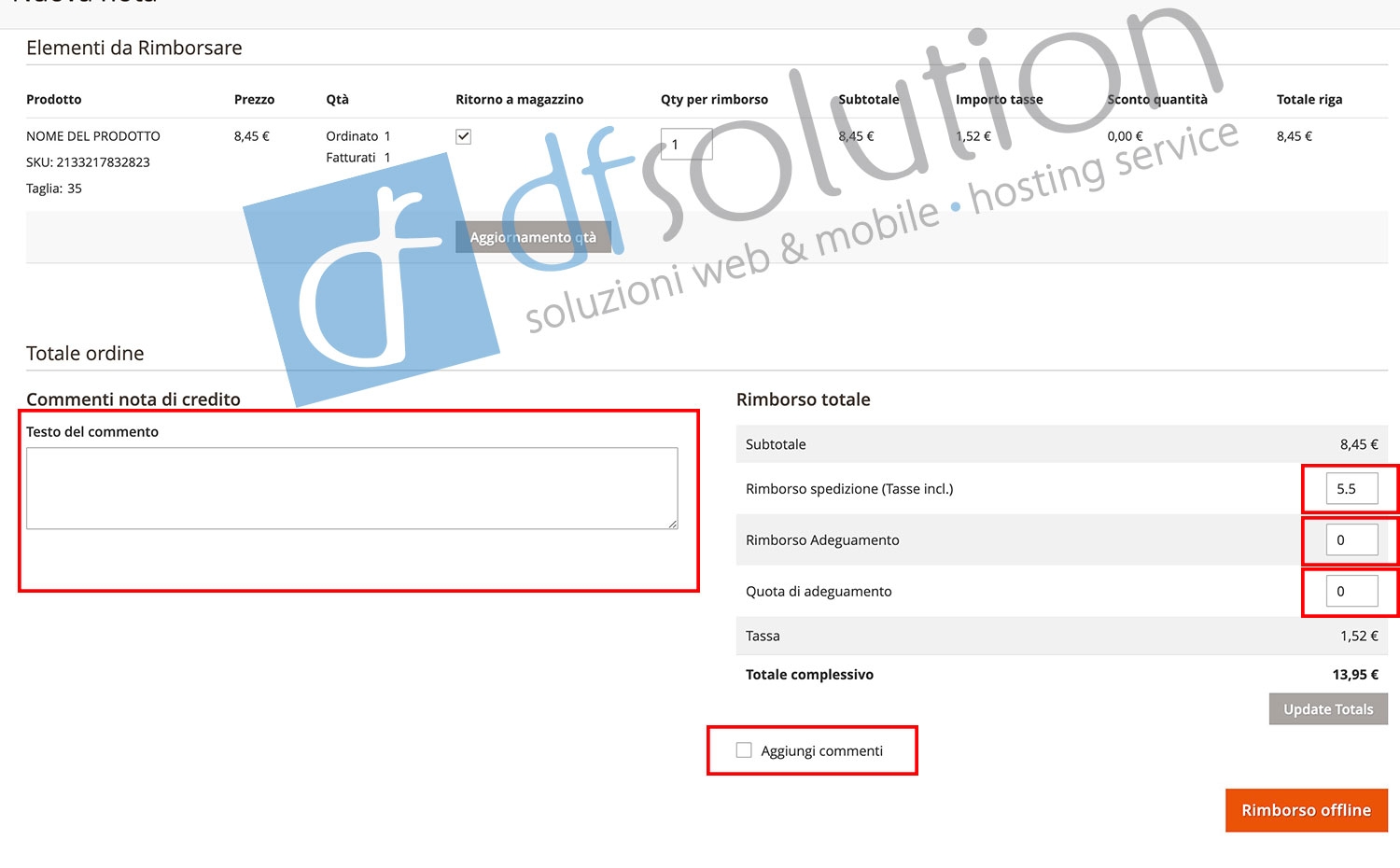Click the Totale complessivo value 13,95 €
This screenshot has height=868, width=1400.
point(1355,674)
